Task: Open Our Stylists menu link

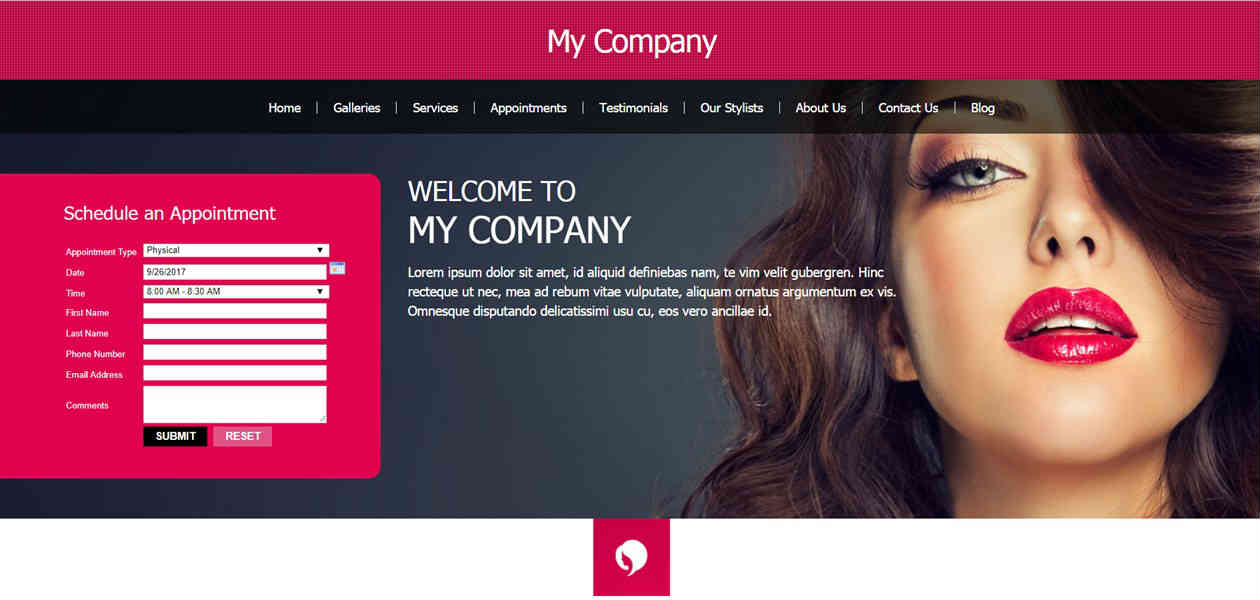Action: pyautogui.click(x=731, y=108)
